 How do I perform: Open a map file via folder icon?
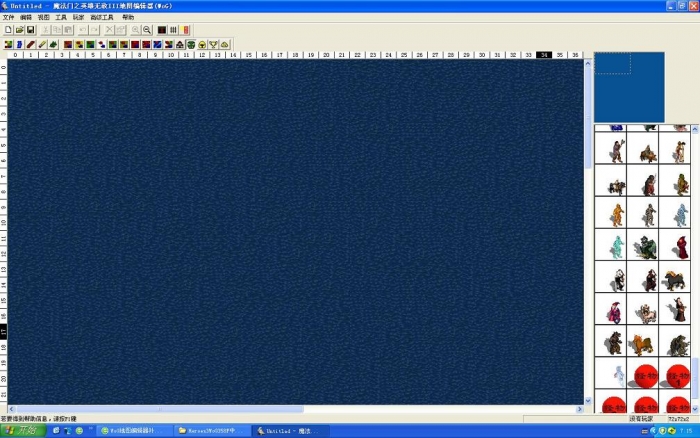point(19,30)
